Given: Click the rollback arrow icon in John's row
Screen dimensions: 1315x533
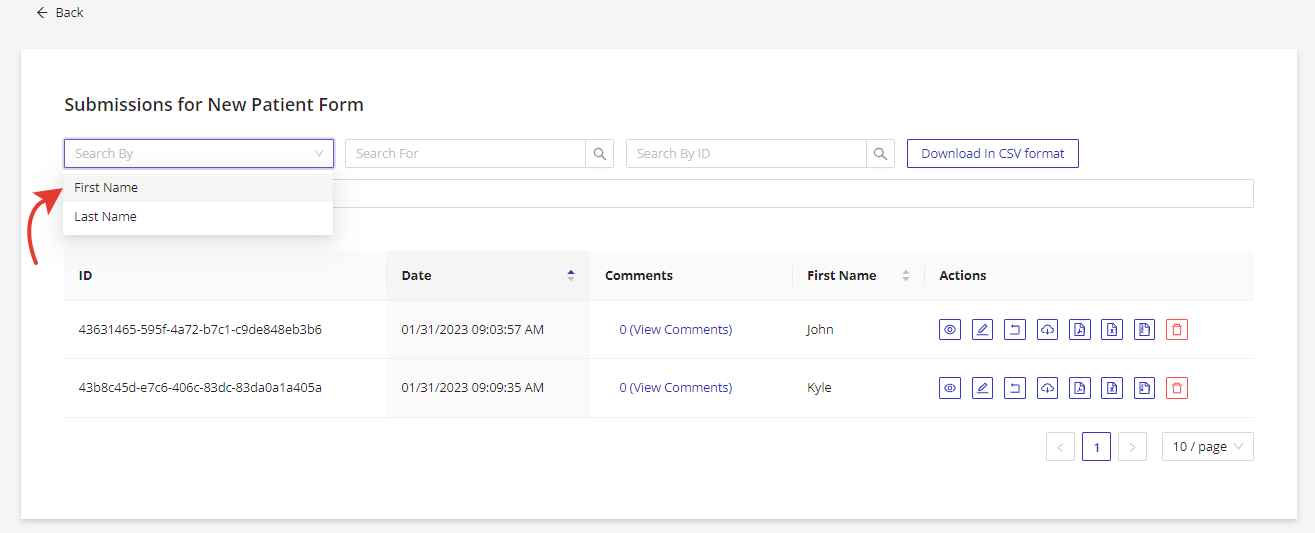Looking at the screenshot, I should click(x=1015, y=330).
